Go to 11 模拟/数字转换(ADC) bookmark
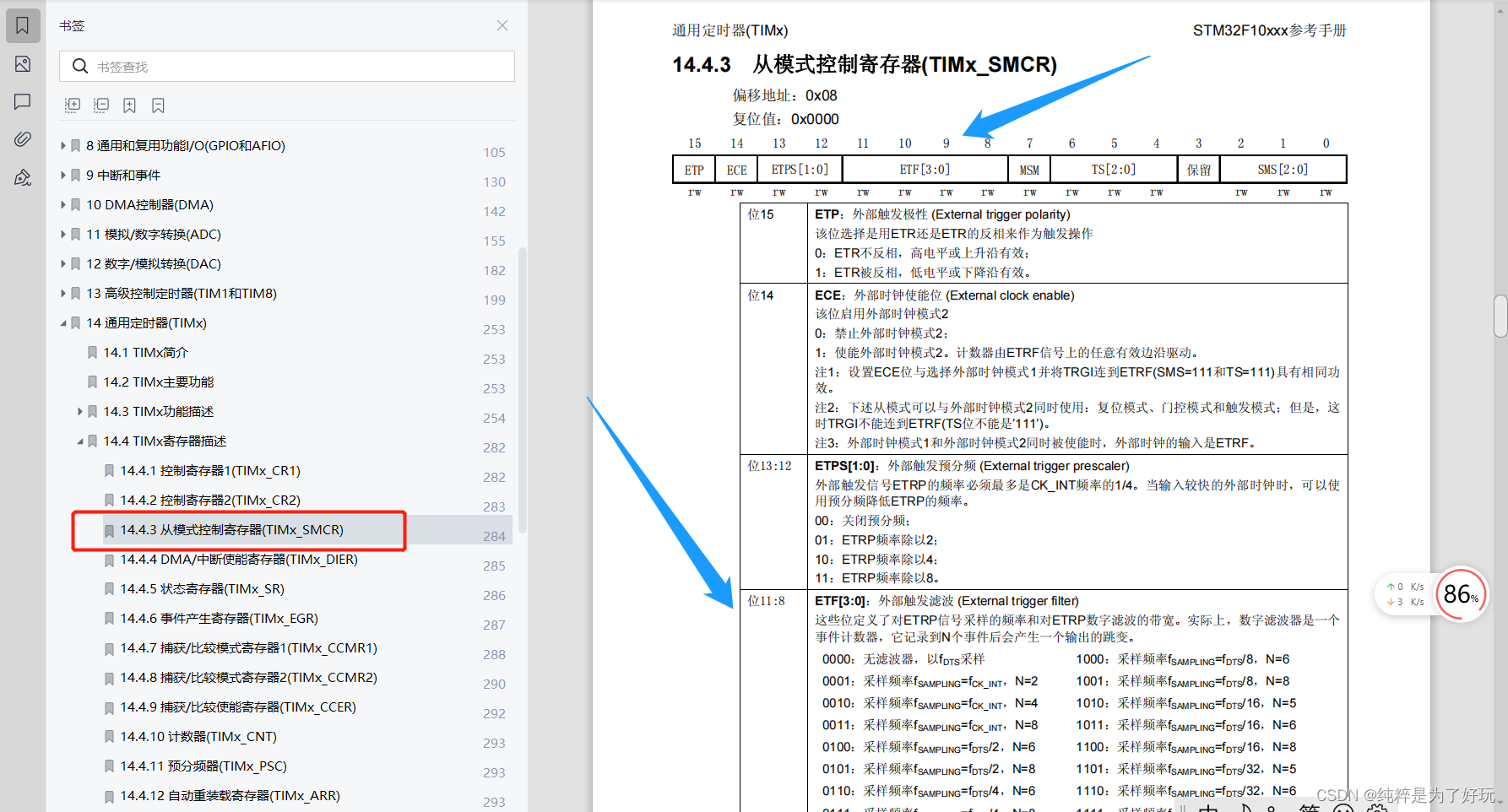 point(154,234)
